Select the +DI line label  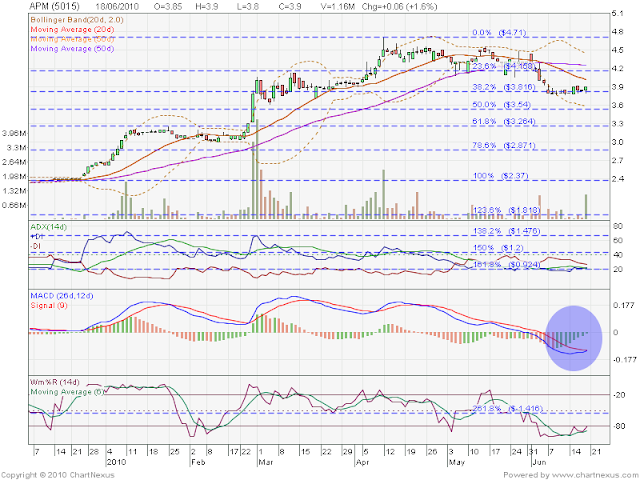[36, 236]
